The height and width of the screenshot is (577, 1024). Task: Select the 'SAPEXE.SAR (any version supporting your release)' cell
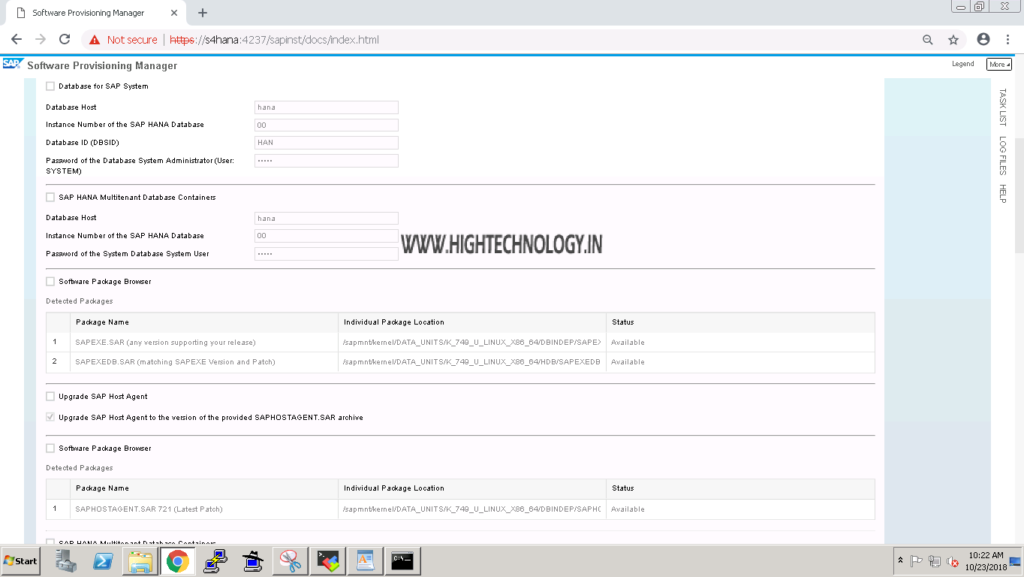[204, 342]
